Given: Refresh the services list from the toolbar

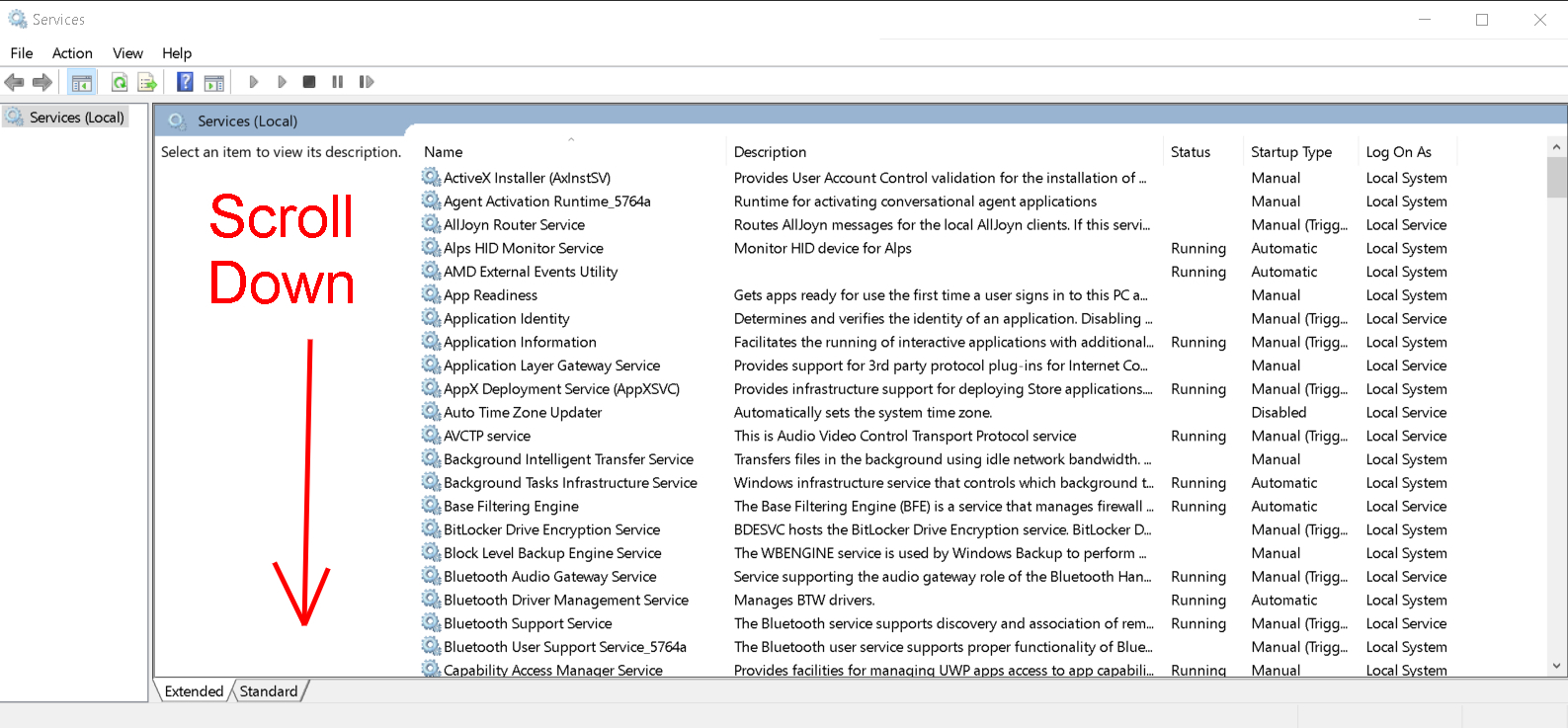Looking at the screenshot, I should tap(120, 82).
